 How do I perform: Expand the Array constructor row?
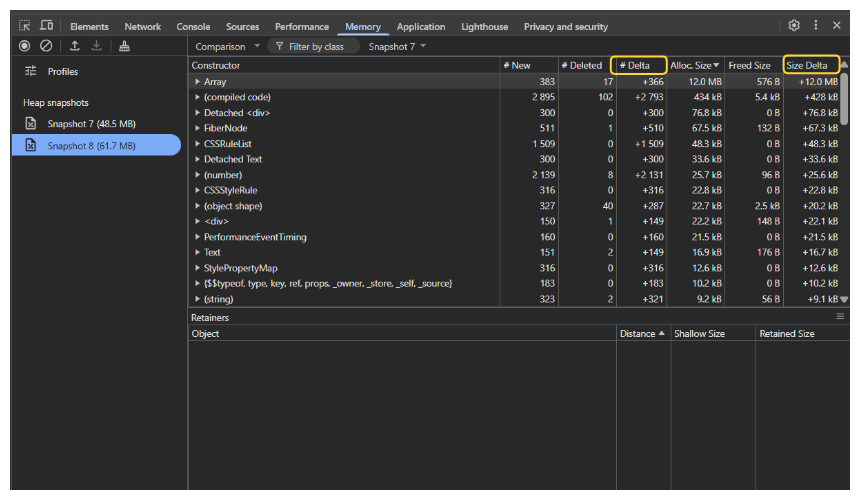(197, 82)
